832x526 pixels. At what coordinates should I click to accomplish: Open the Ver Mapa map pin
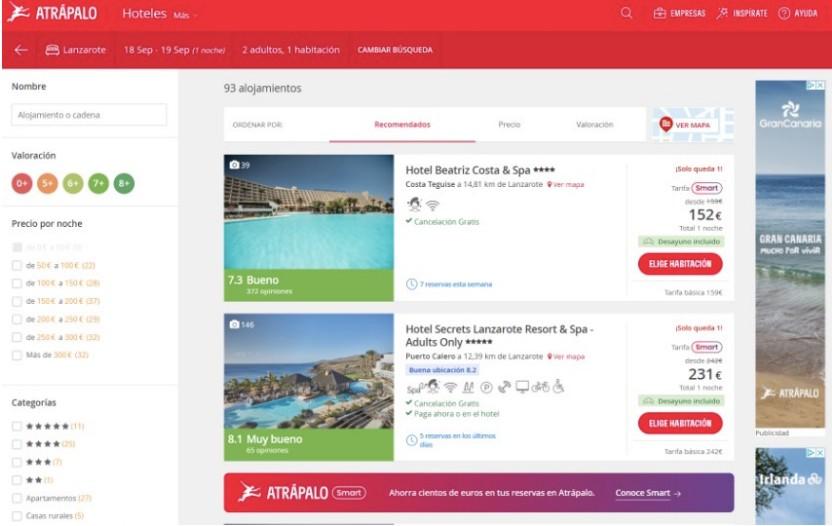(x=665, y=124)
